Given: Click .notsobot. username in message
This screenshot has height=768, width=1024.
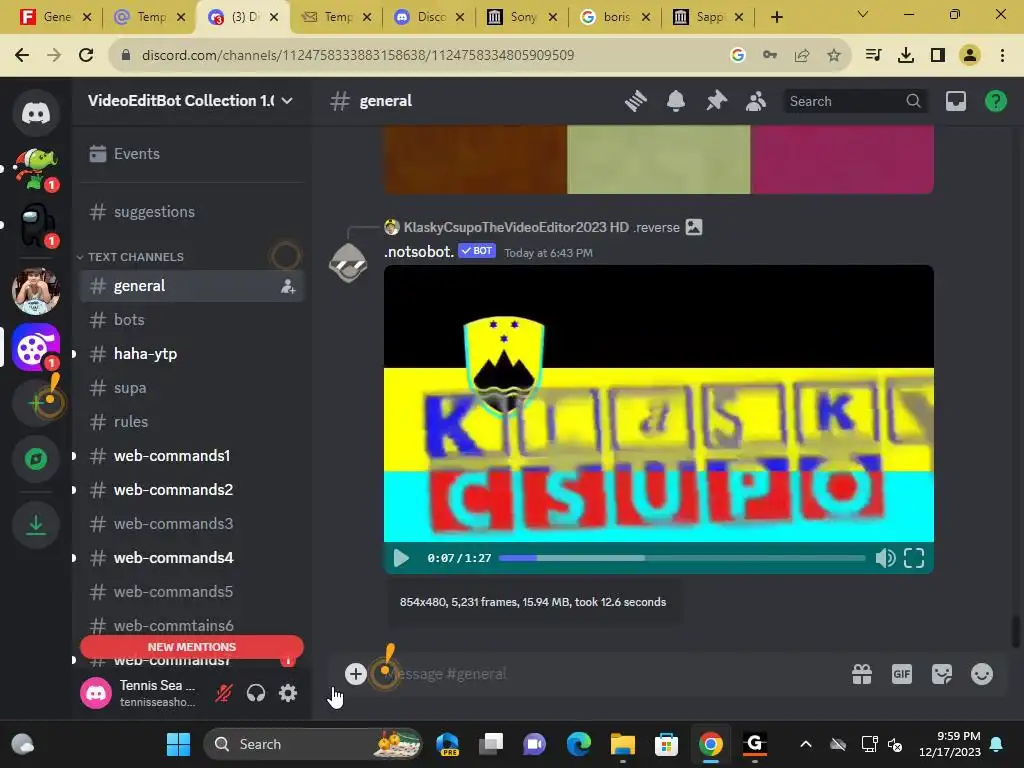Looking at the screenshot, I should tap(419, 252).
